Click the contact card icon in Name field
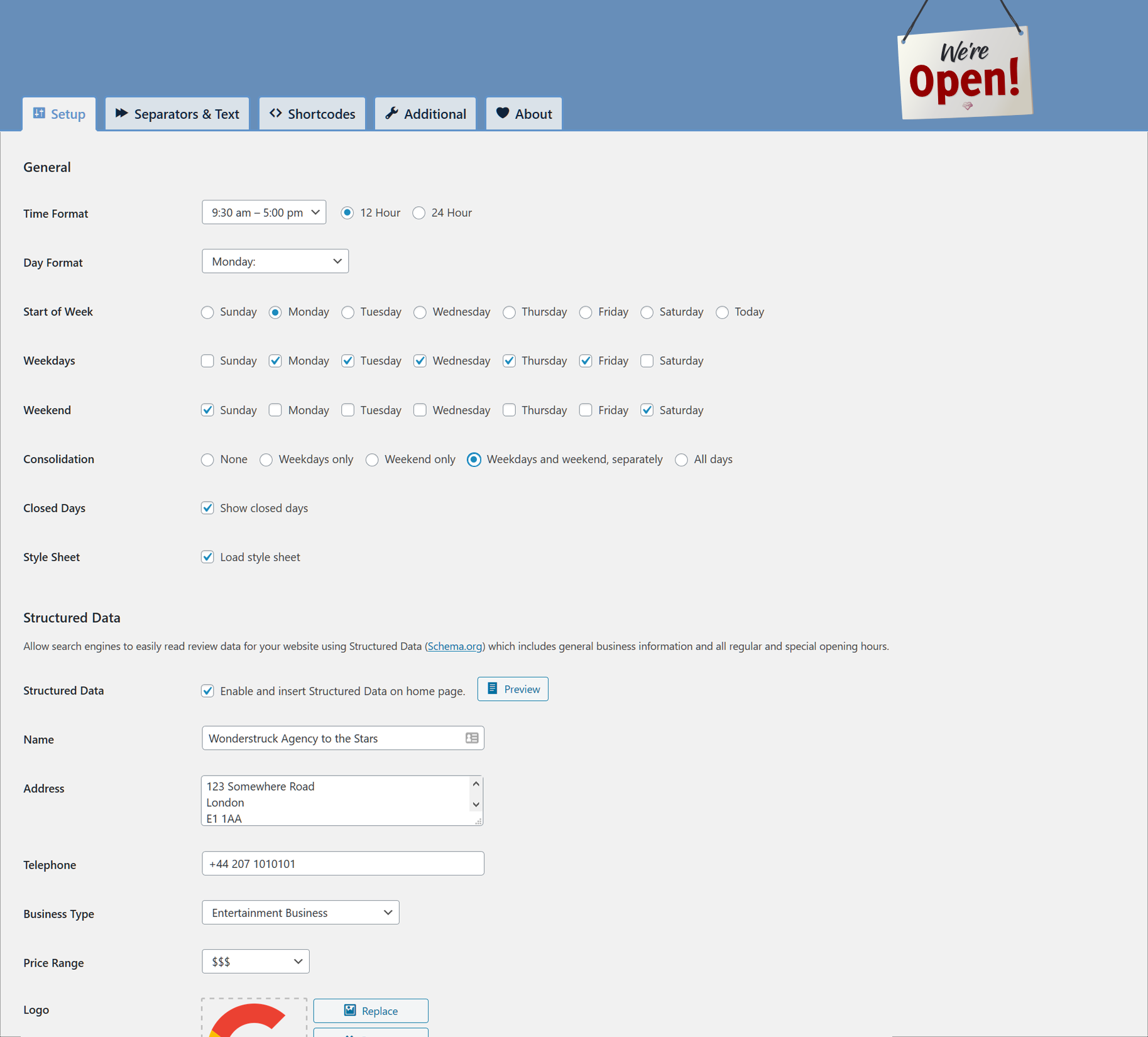 pyautogui.click(x=472, y=738)
